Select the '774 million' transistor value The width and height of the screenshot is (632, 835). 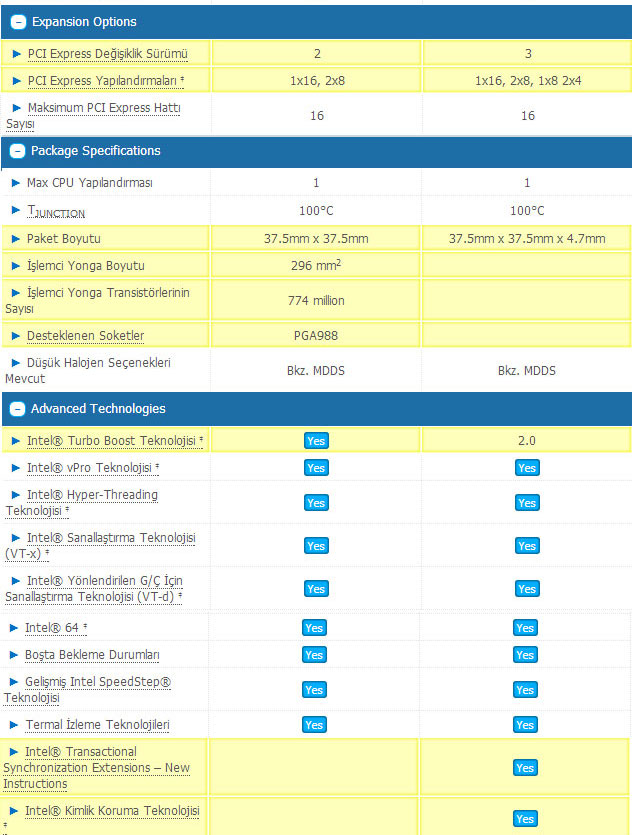[x=316, y=301]
